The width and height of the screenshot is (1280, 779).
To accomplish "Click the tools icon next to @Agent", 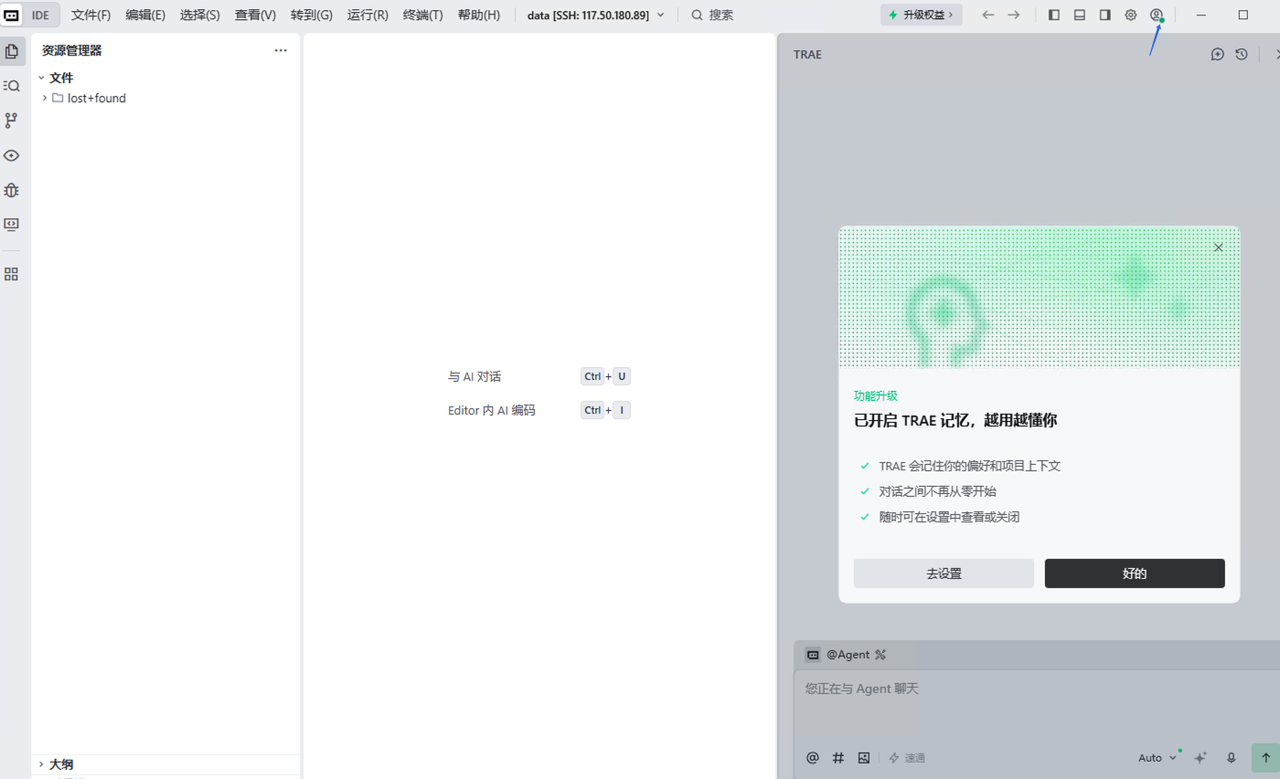I will (x=881, y=655).
